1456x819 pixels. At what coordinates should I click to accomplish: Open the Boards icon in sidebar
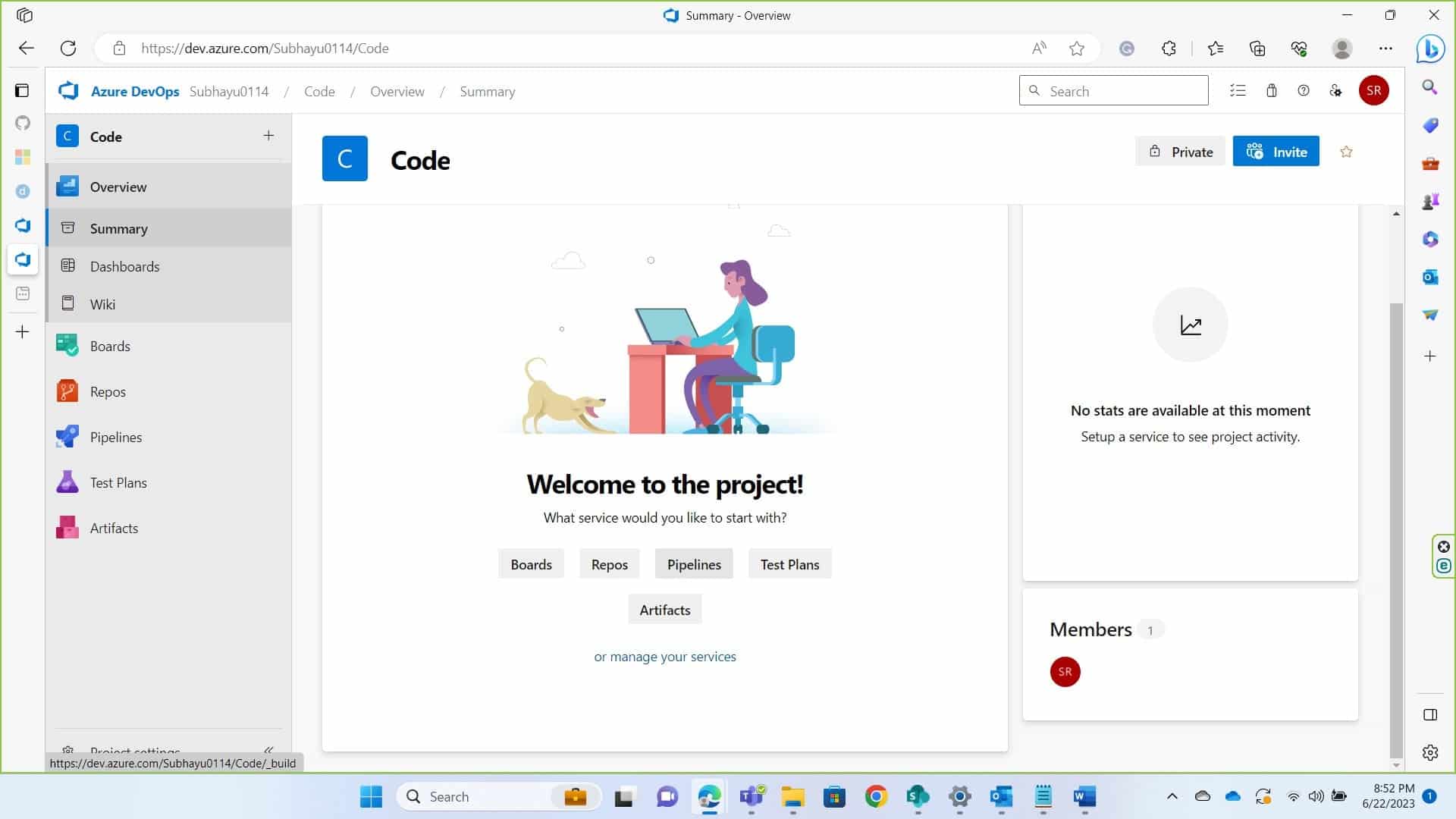point(67,346)
